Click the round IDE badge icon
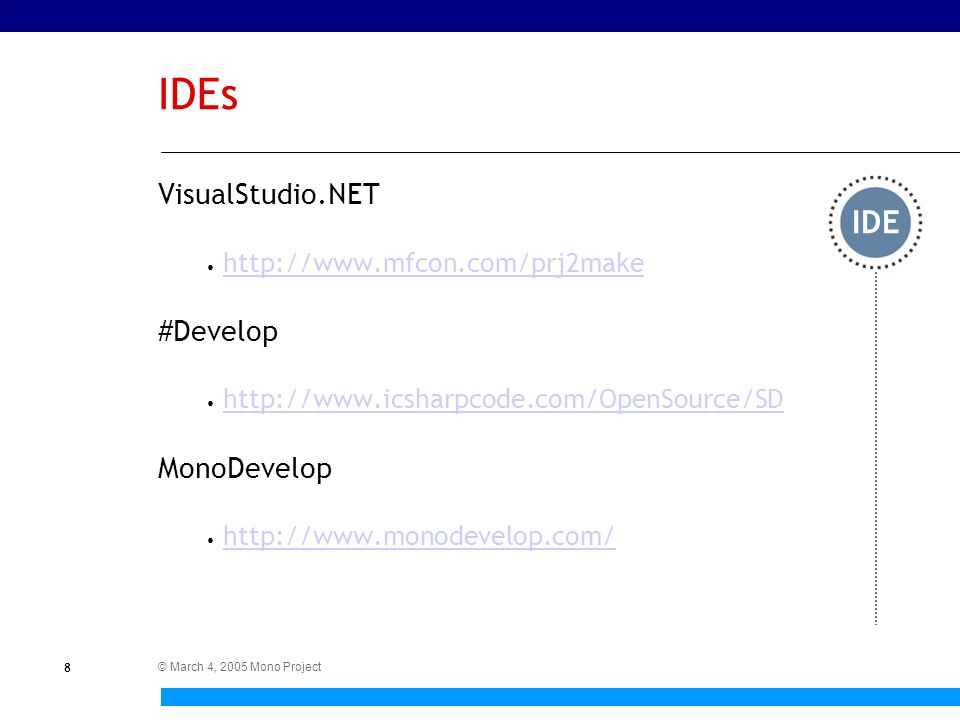The width and height of the screenshot is (960, 720). 876,222
